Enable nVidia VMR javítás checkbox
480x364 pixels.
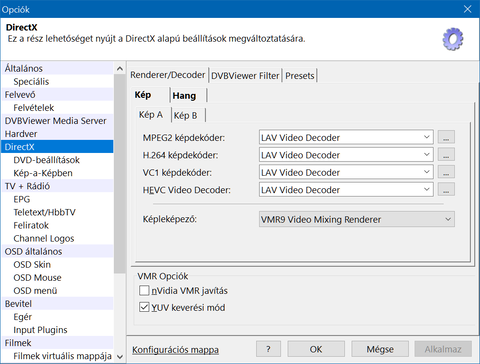click(x=144, y=290)
